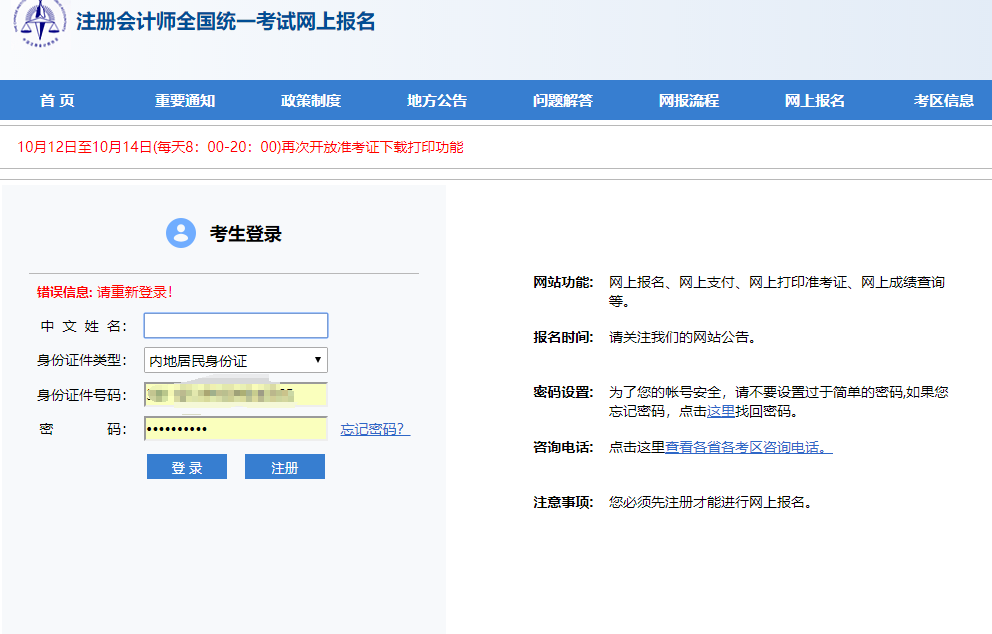Focus the 中文姓名 input field
The height and width of the screenshot is (634, 992).
[x=236, y=326]
